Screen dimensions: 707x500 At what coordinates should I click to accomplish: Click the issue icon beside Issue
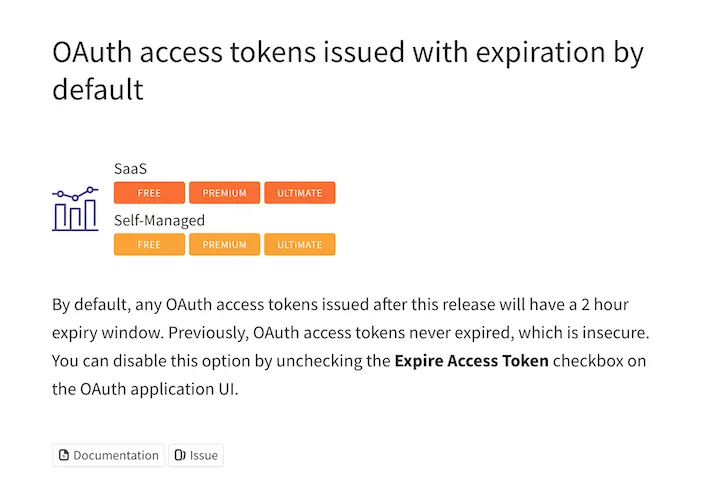[180, 455]
